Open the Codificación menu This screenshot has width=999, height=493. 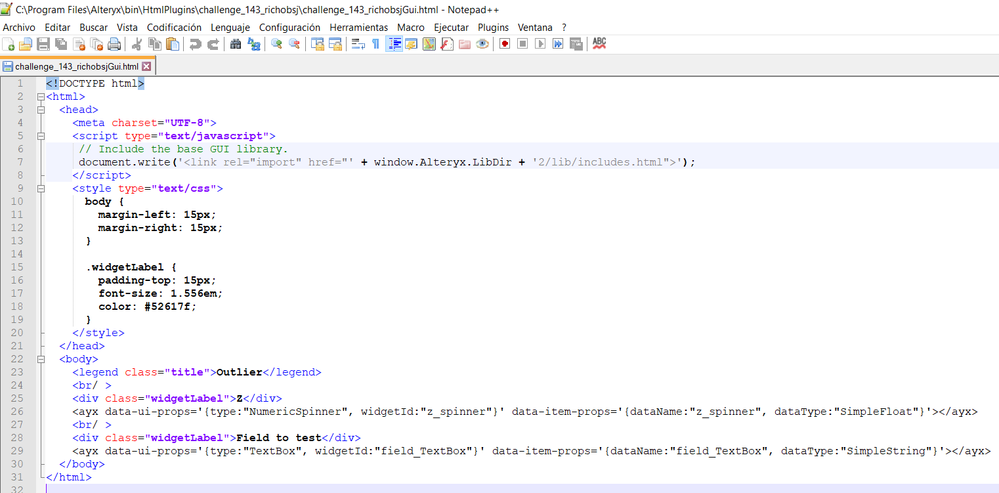[174, 27]
